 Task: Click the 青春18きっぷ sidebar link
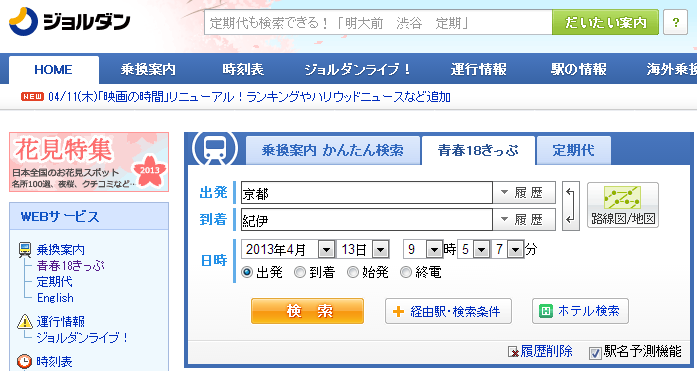(71, 266)
